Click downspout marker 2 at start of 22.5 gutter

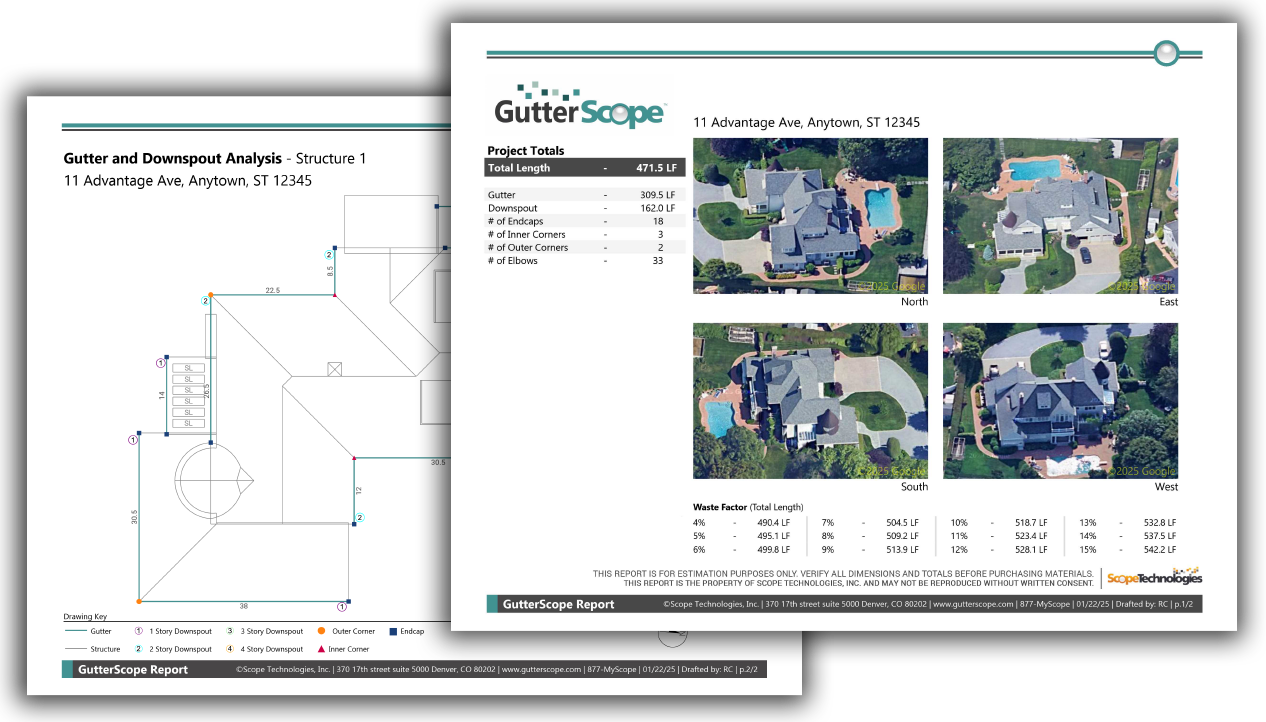click(x=206, y=300)
